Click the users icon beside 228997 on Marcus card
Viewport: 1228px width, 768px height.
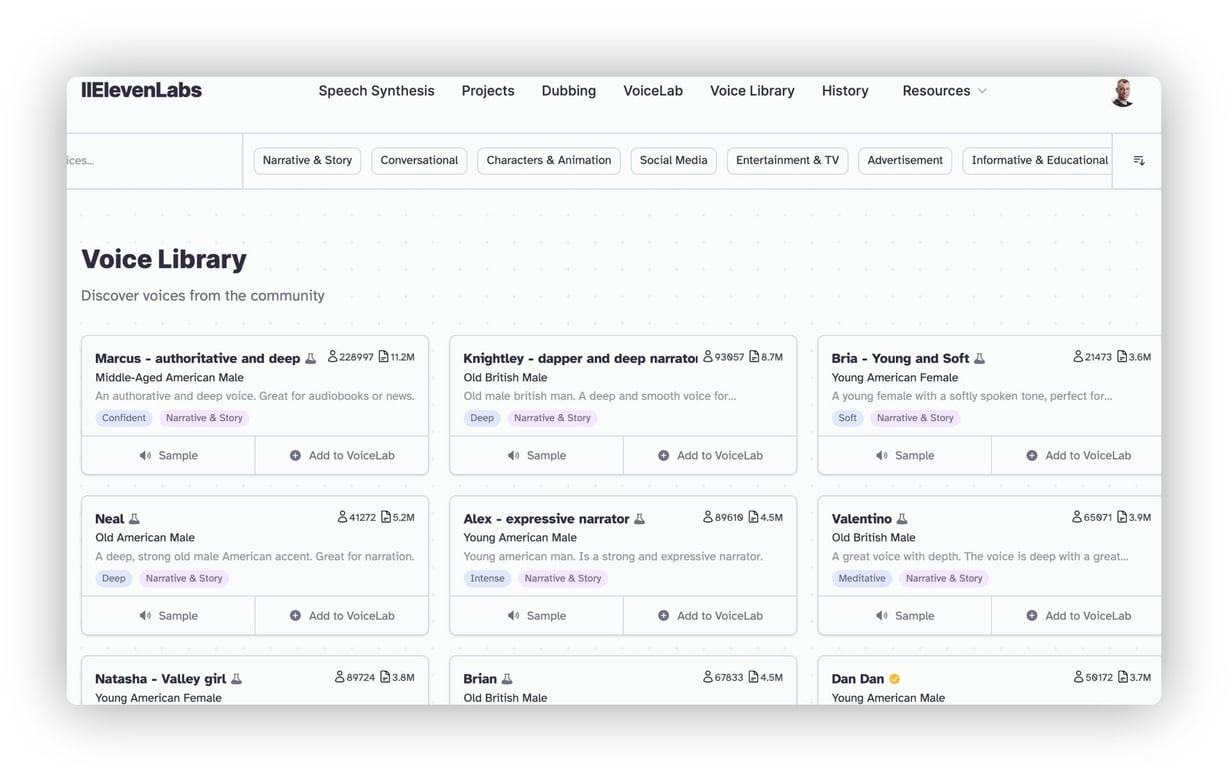(333, 357)
